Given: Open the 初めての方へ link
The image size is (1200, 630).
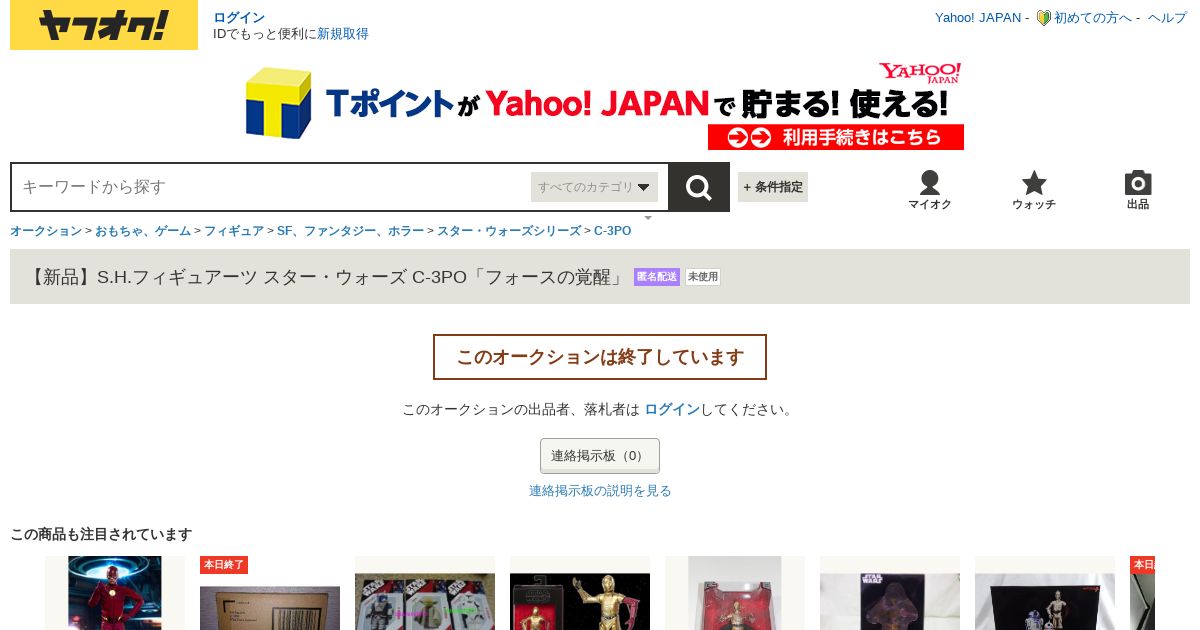Looking at the screenshot, I should tap(1093, 18).
